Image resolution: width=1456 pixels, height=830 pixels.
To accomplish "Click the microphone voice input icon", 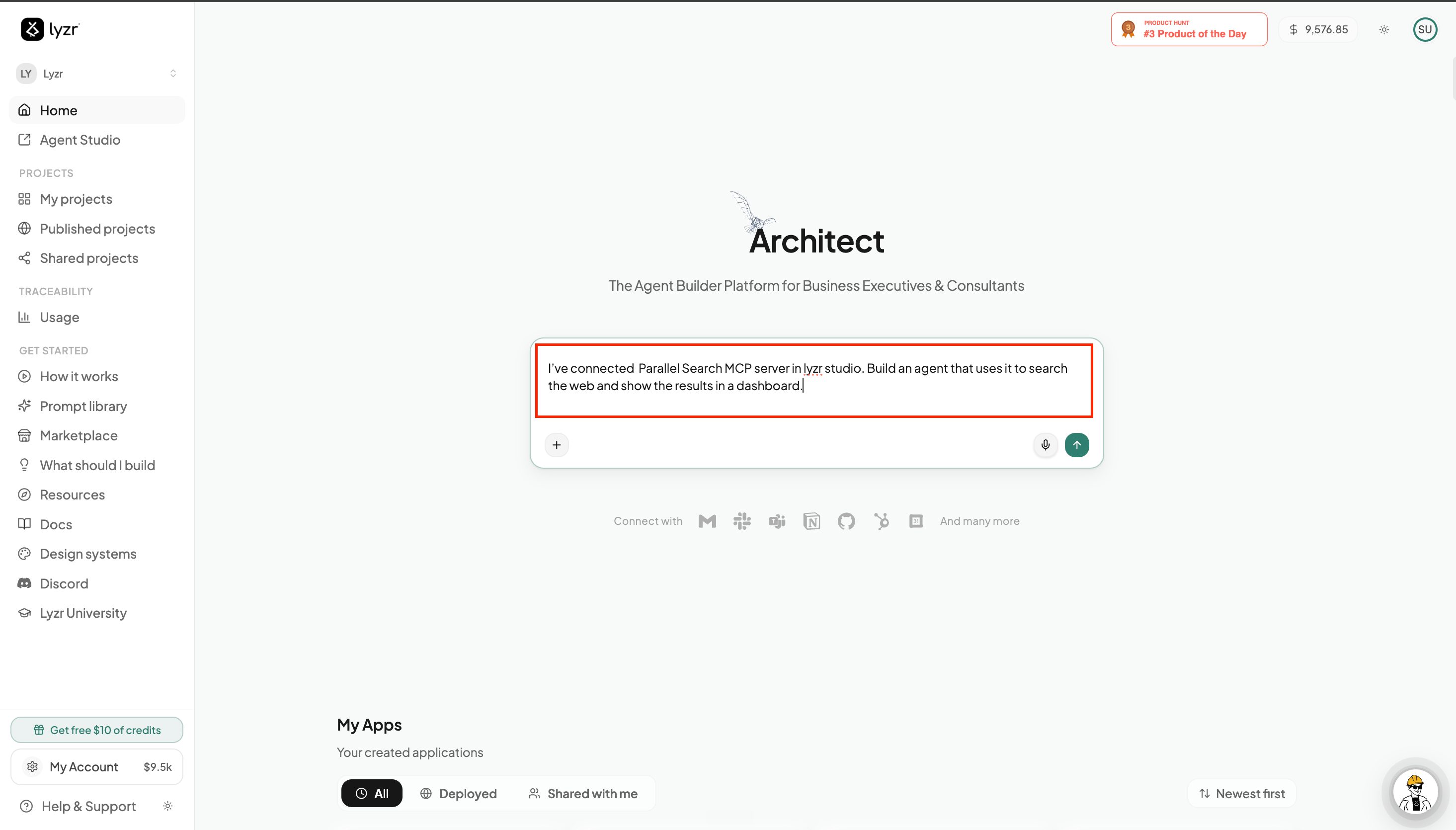I will [x=1045, y=445].
